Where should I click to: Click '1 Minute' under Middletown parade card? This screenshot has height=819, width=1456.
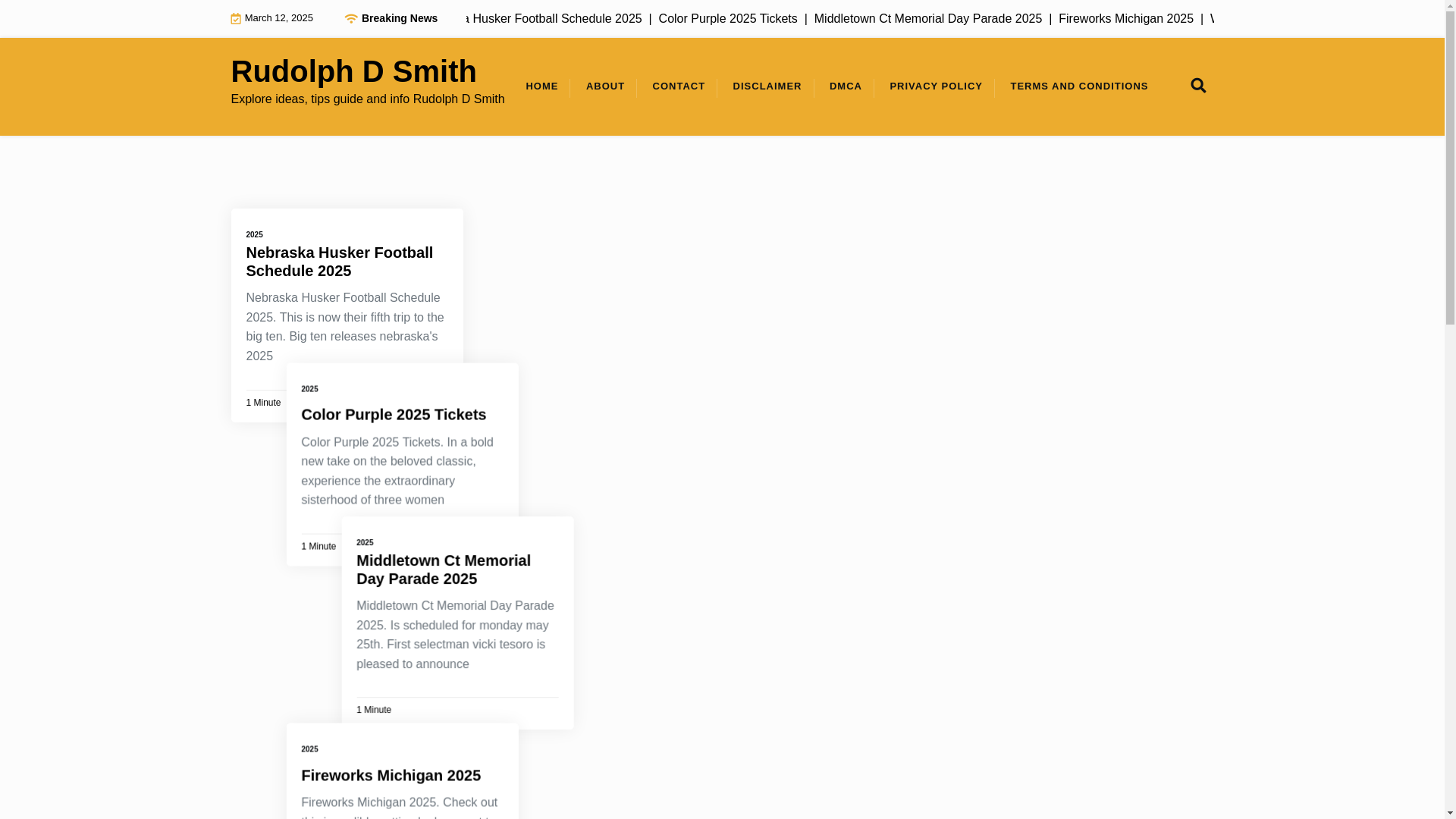374,711
